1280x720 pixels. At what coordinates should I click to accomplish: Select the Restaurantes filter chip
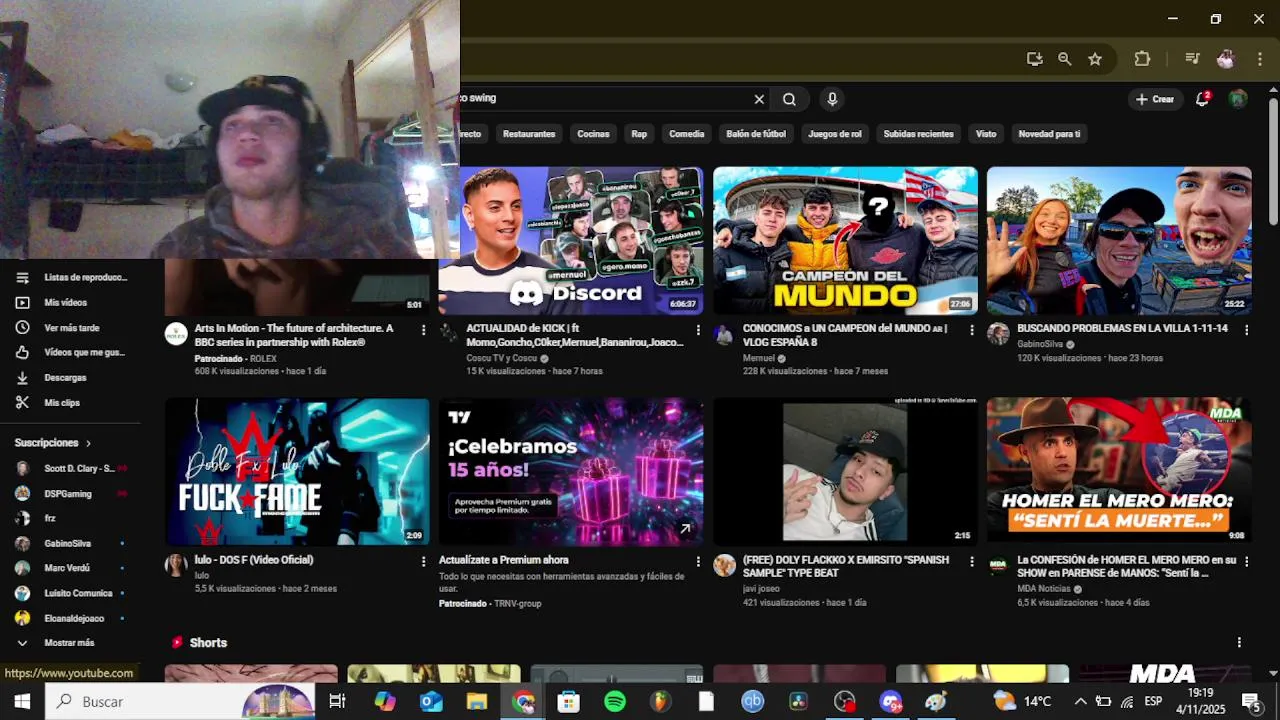click(529, 134)
